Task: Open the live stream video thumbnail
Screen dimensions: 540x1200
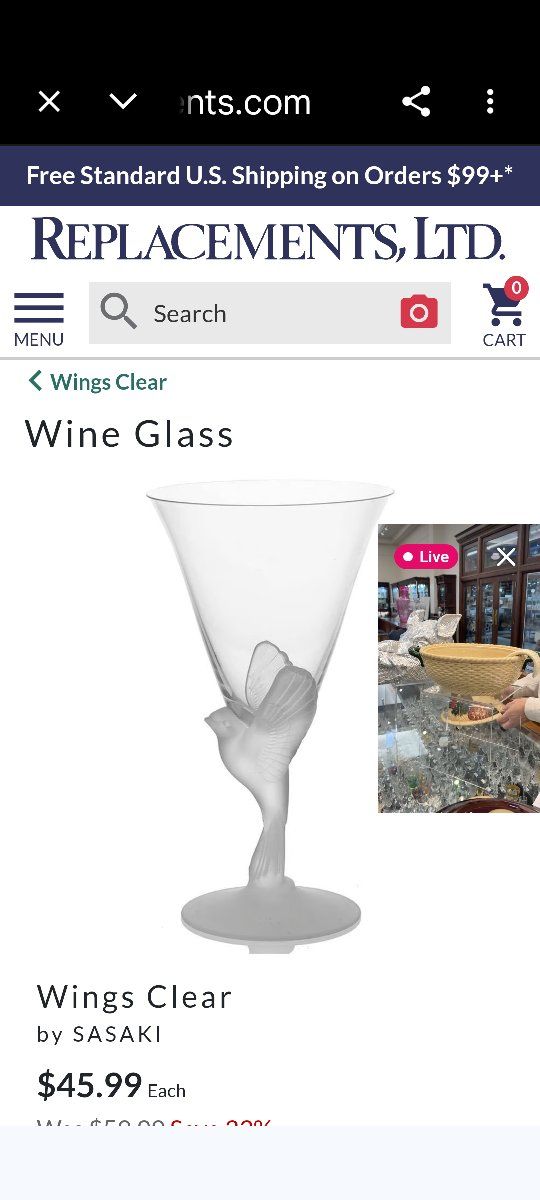Action: (459, 668)
